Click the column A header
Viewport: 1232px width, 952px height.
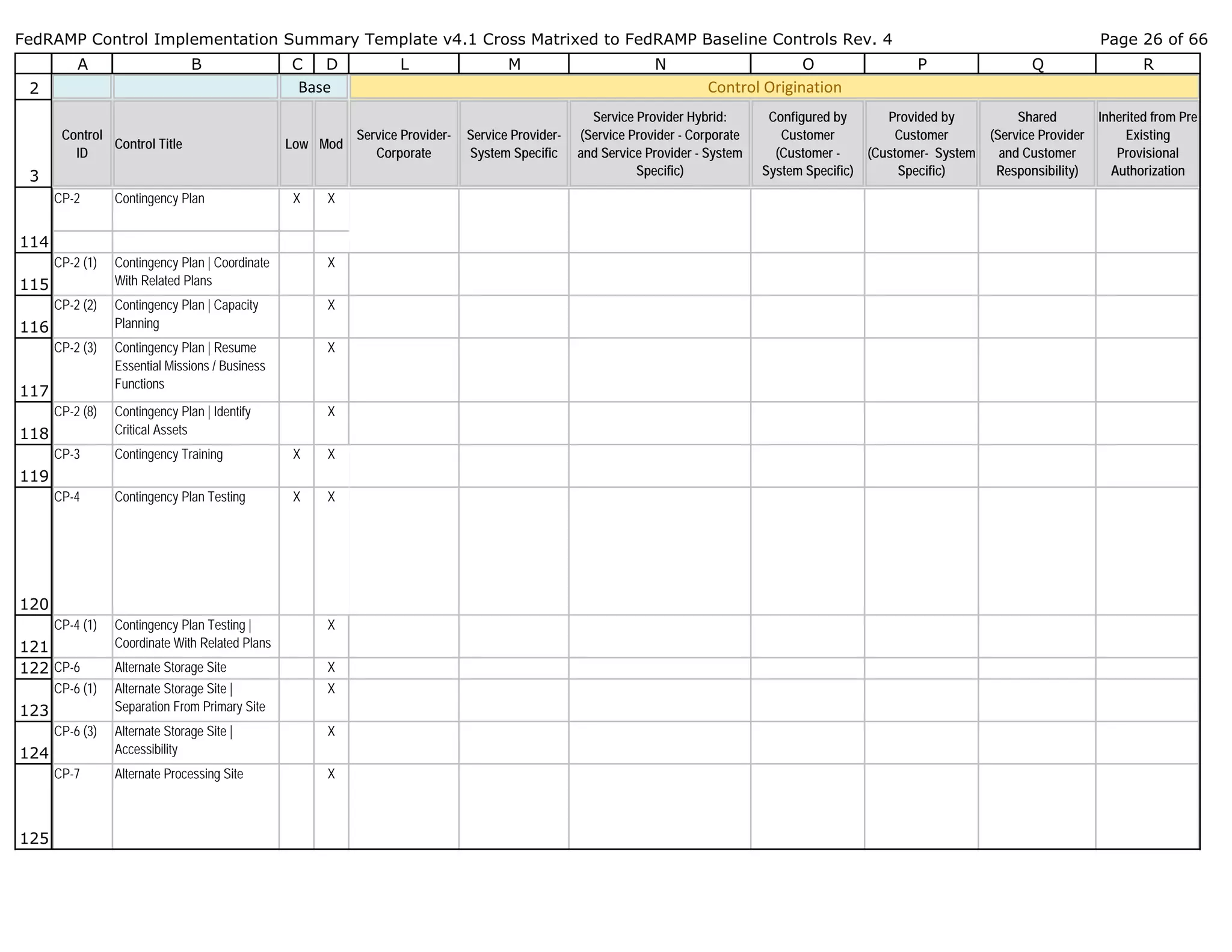[82, 64]
